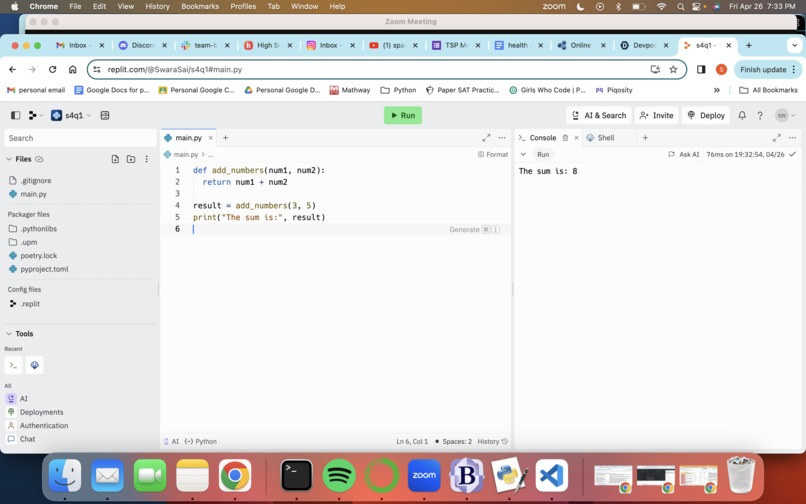Open console pane three-dot menu
Viewport: 806px width, 504px height.
point(793,138)
